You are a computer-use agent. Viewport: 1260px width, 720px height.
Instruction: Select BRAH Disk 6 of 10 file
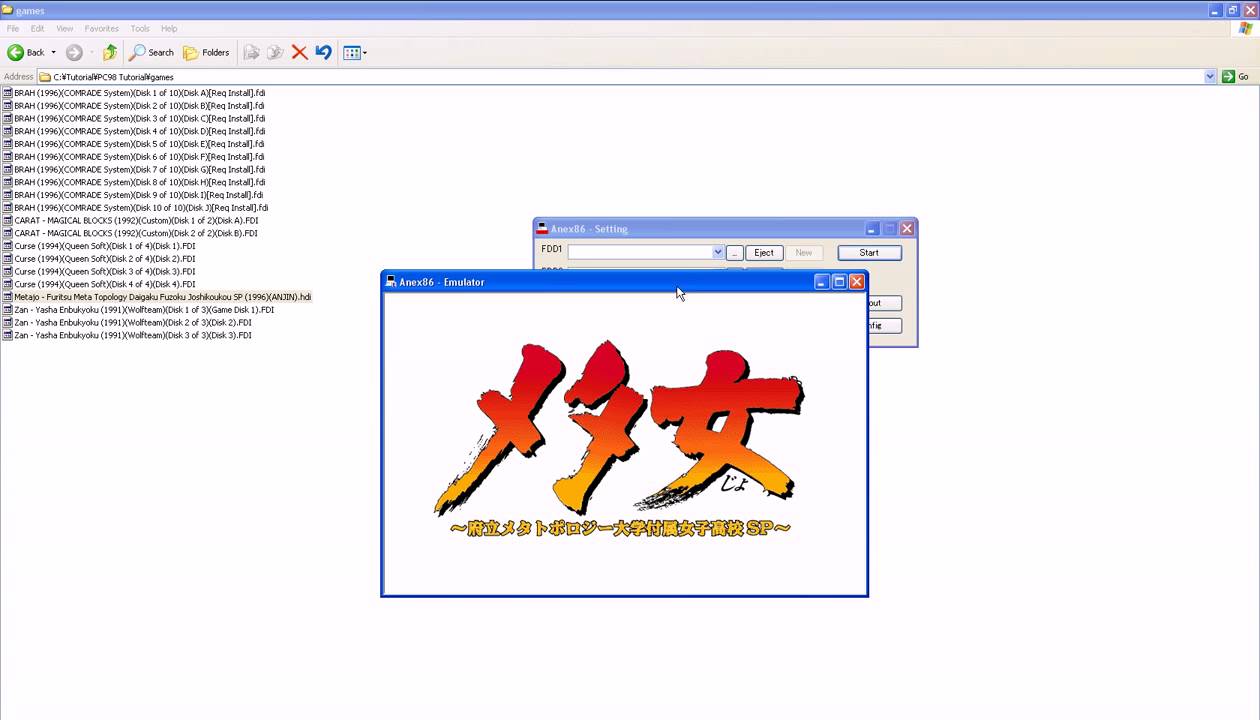pos(138,157)
